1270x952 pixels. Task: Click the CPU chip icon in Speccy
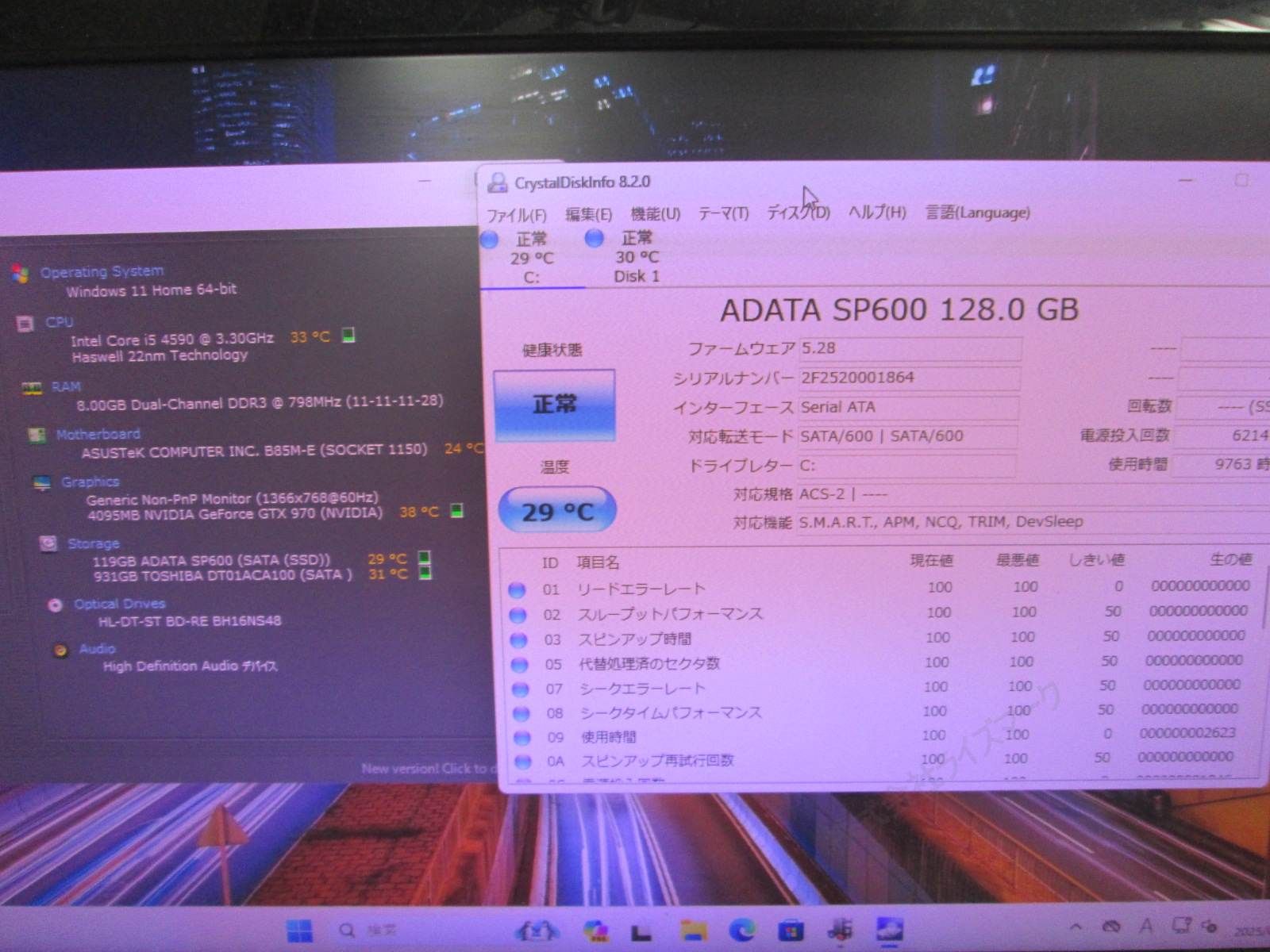tap(25, 323)
